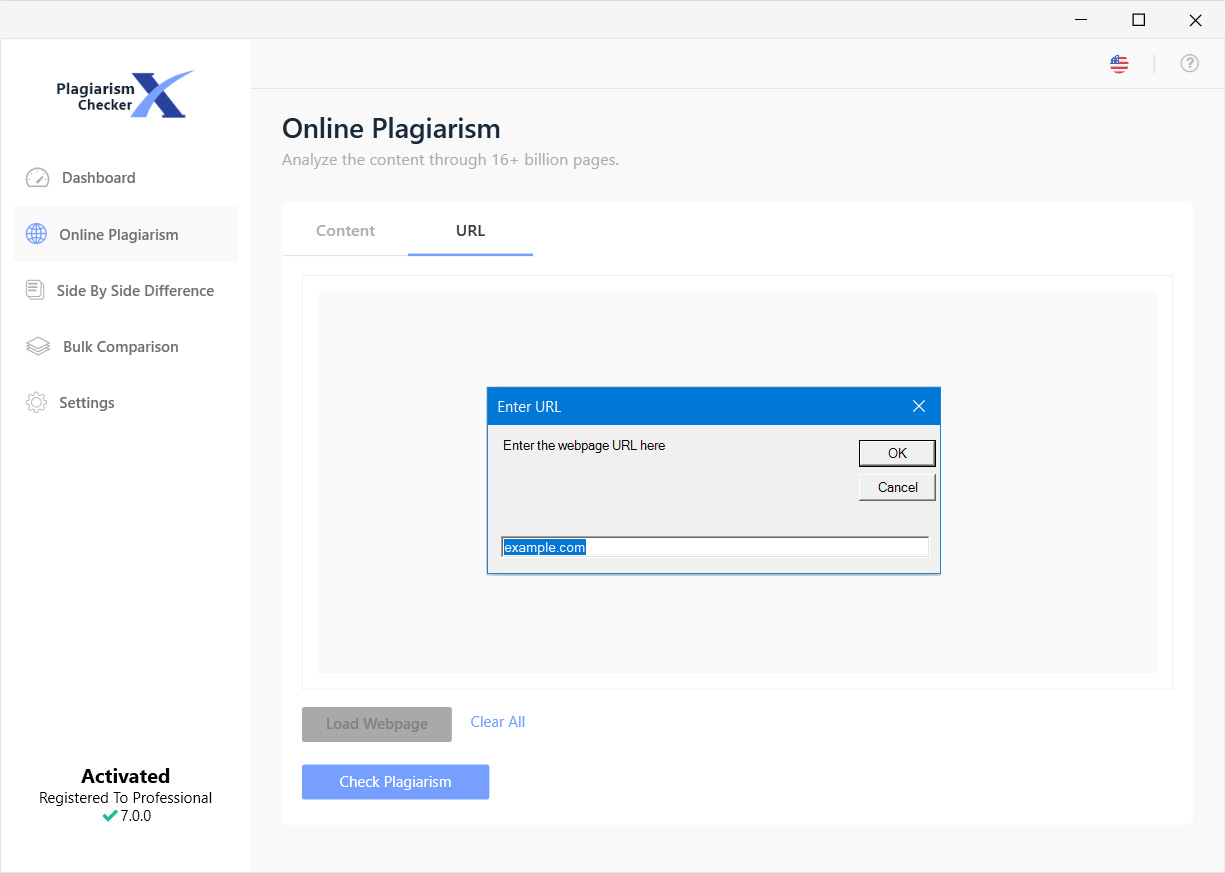
Task: Click the Bulk Comparison layers icon
Action: (38, 347)
